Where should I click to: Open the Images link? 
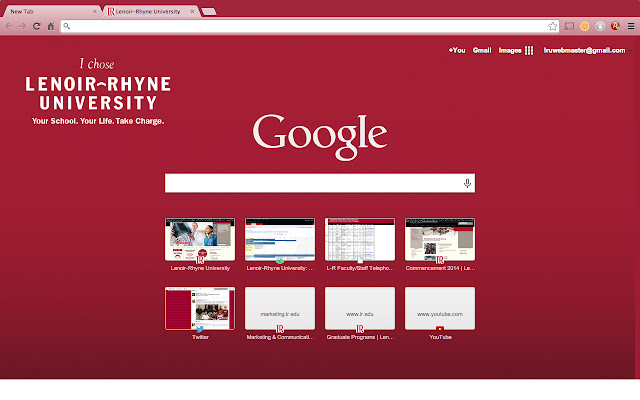tap(510, 50)
